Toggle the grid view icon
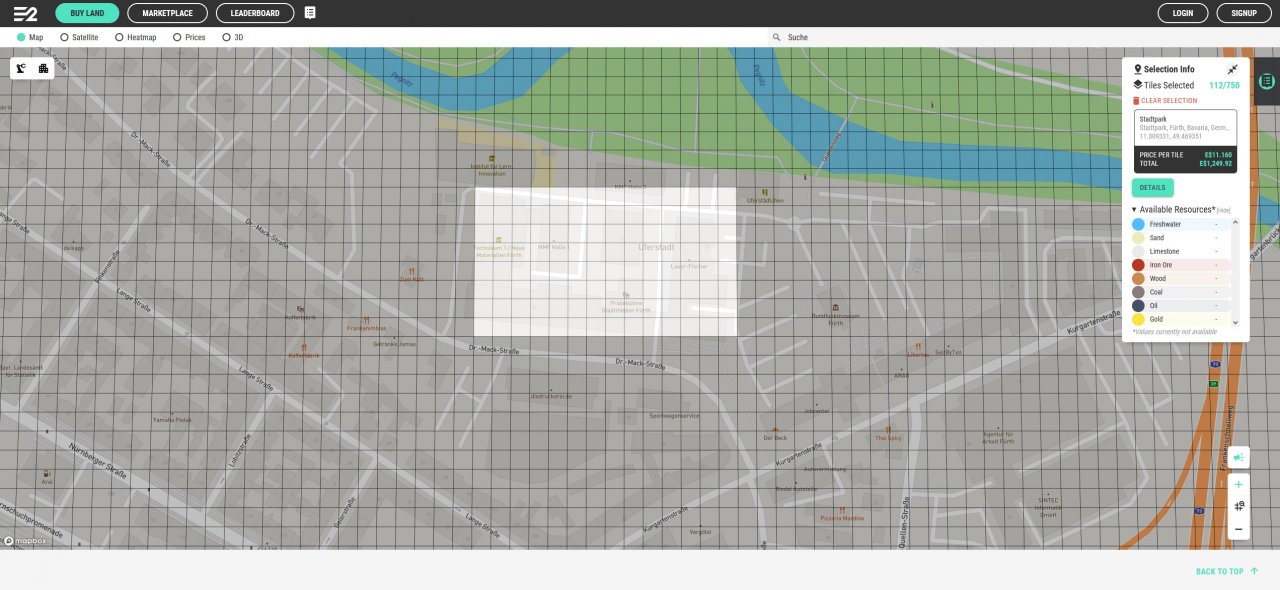This screenshot has width=1280, height=590. click(1238, 506)
